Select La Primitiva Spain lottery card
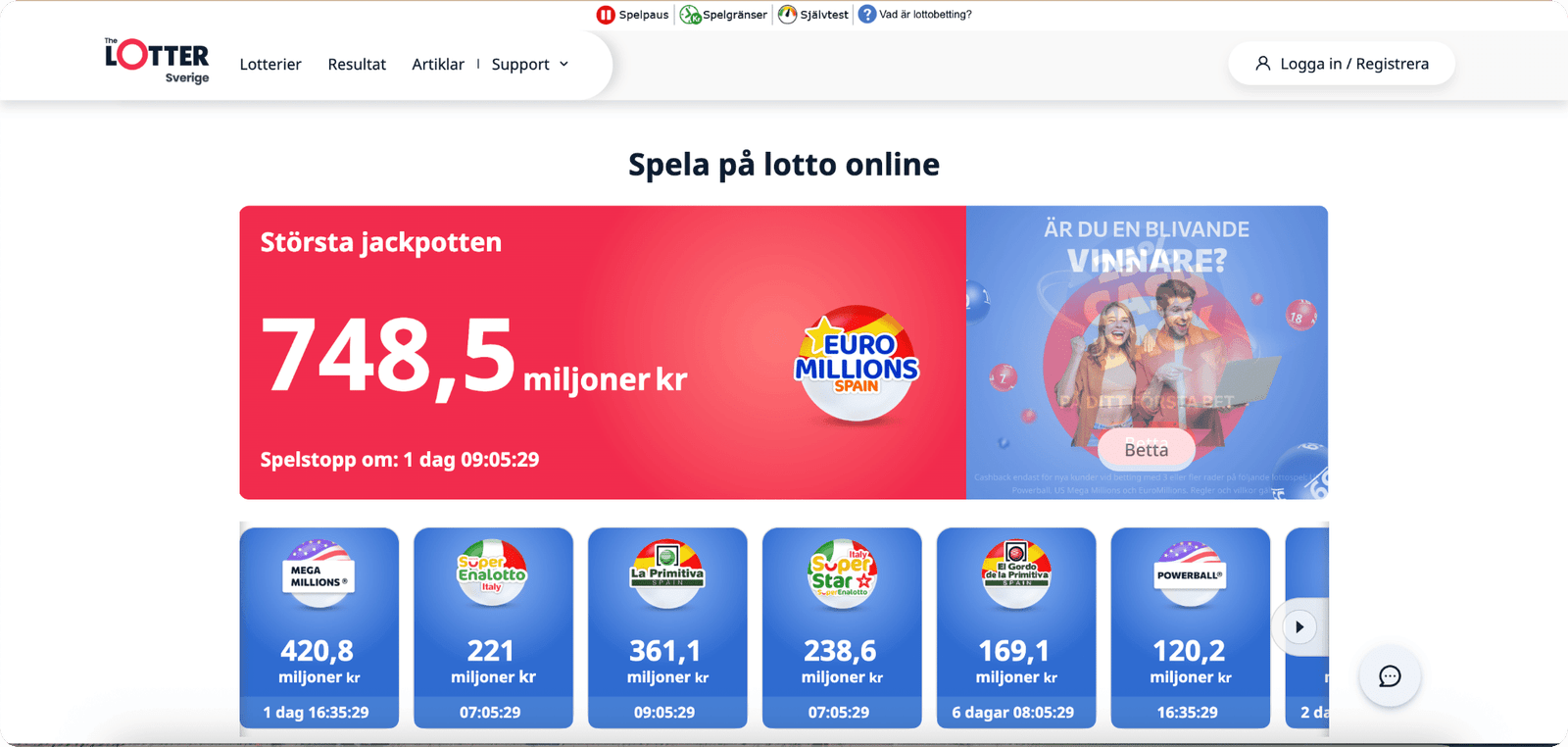The height and width of the screenshot is (747, 1568). 667,627
